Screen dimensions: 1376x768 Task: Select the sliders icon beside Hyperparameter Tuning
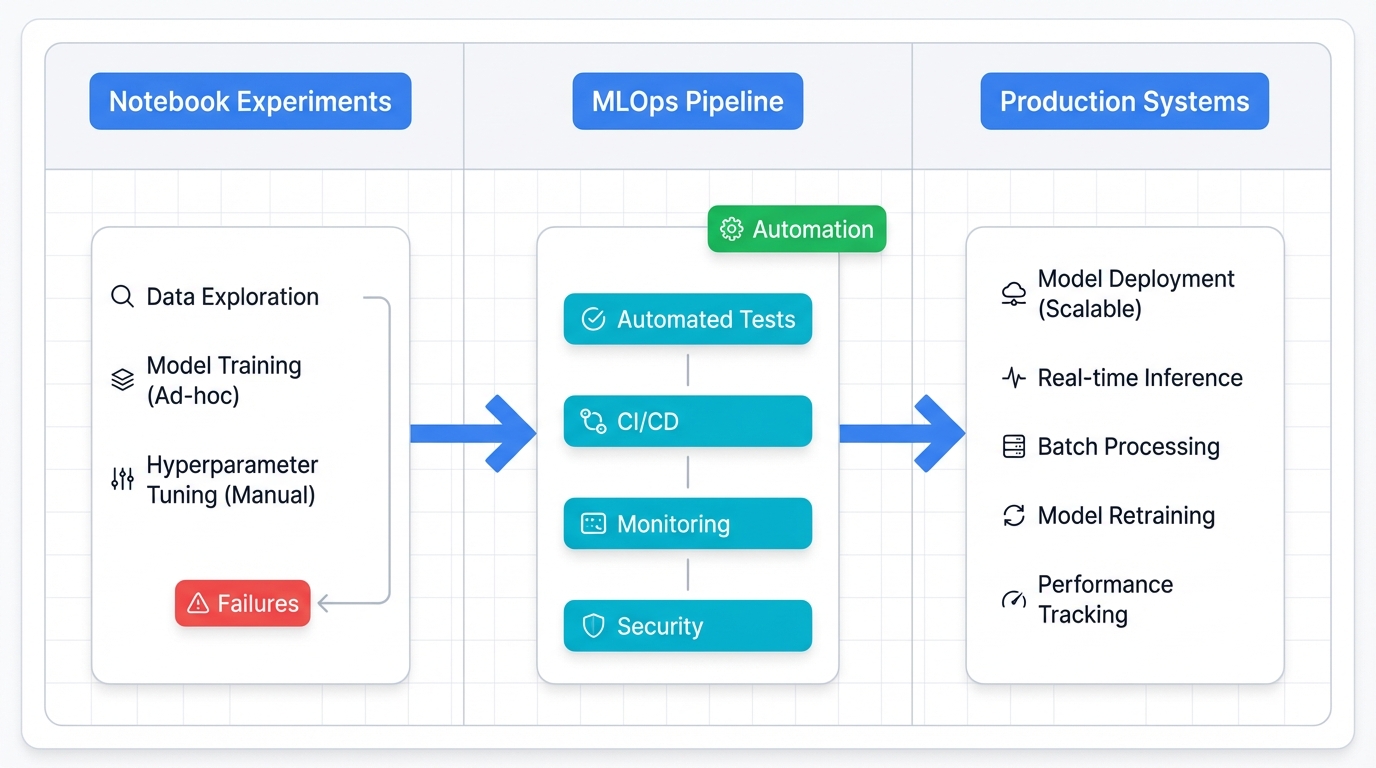(121, 478)
